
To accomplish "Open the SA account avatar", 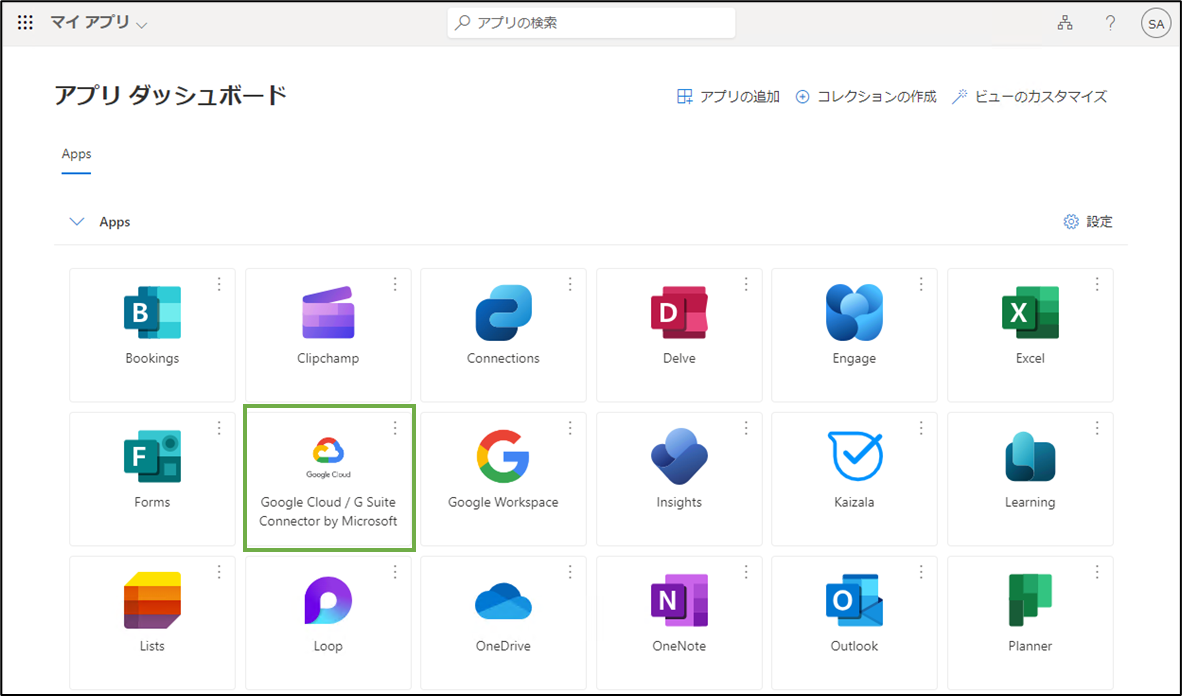I will click(x=1156, y=23).
